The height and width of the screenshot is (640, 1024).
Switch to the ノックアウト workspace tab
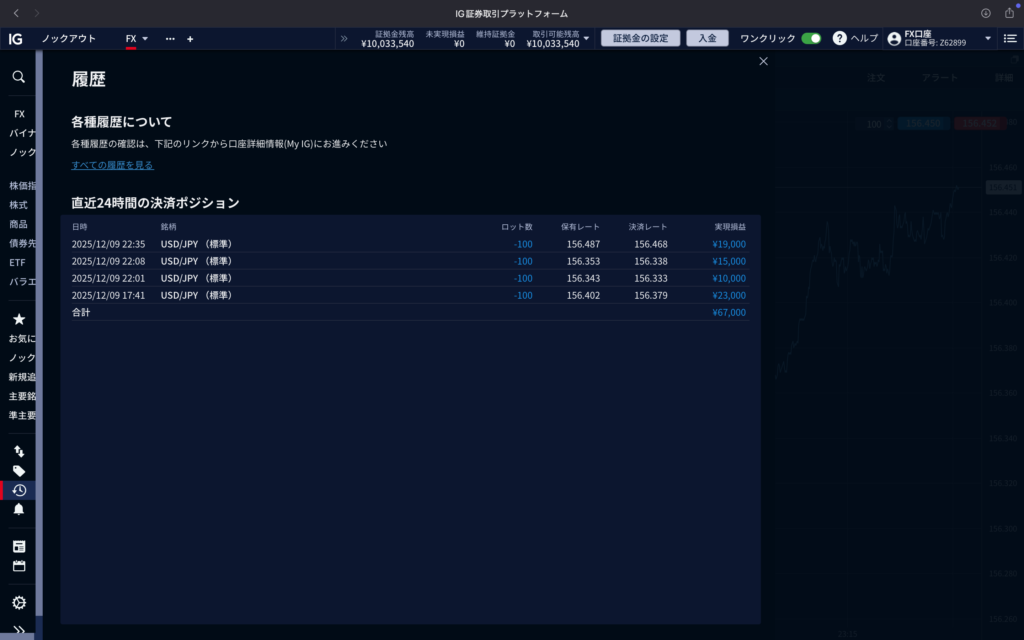pyautogui.click(x=68, y=38)
